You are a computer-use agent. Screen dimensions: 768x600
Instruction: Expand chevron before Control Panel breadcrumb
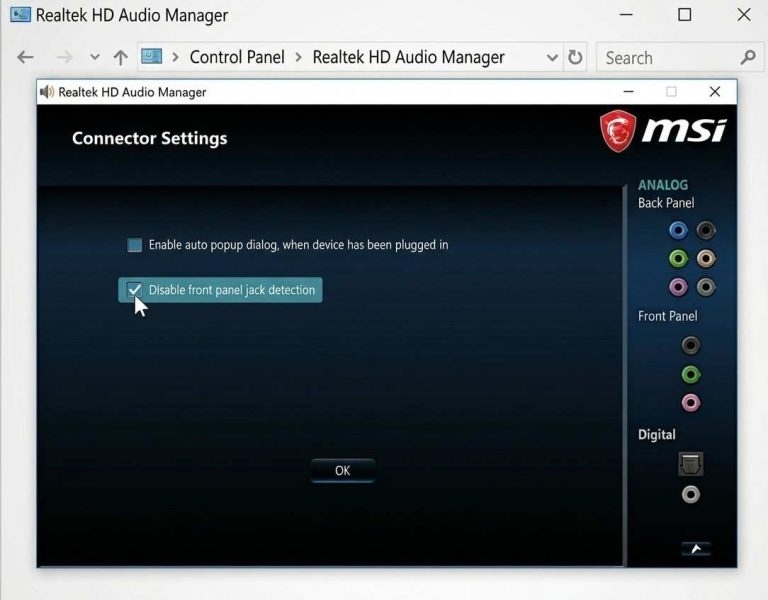[175, 57]
